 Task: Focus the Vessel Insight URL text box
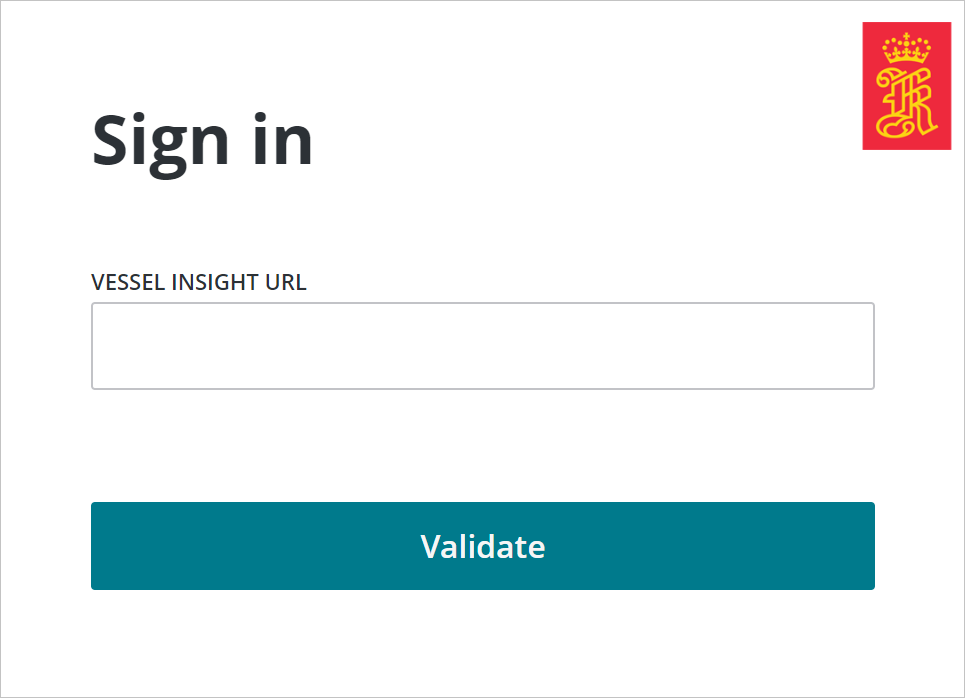click(x=482, y=346)
